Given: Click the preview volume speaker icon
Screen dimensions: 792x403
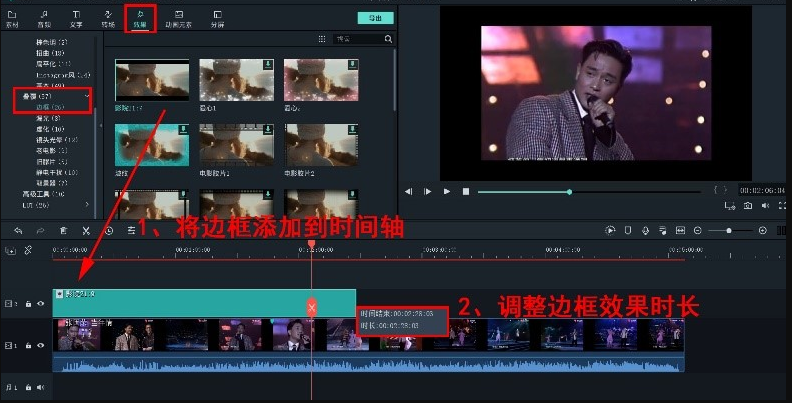Looking at the screenshot, I should tap(765, 205).
